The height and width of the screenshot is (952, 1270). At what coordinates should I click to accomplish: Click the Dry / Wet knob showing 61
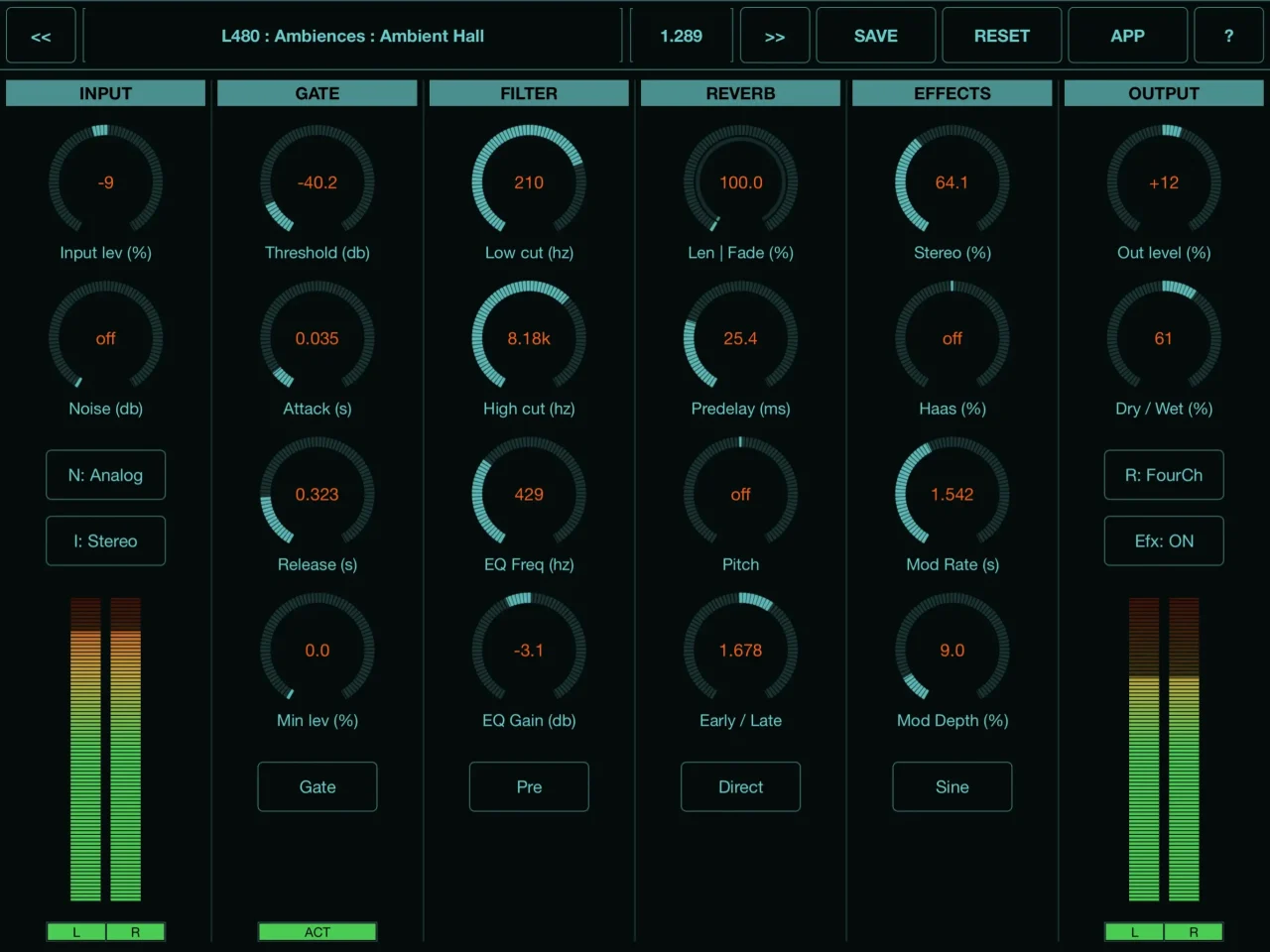[x=1164, y=337]
